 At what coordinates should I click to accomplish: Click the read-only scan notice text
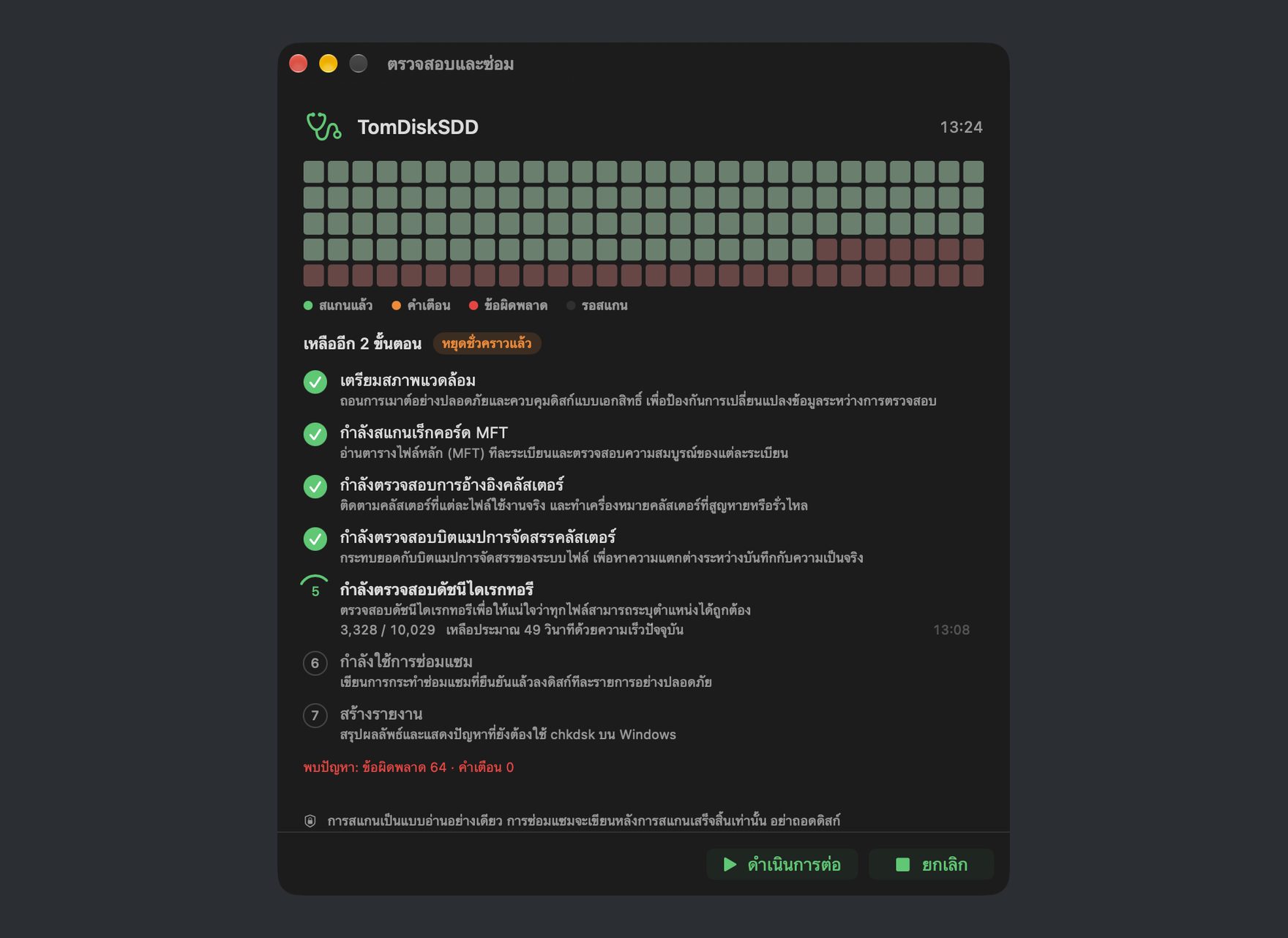[583, 821]
